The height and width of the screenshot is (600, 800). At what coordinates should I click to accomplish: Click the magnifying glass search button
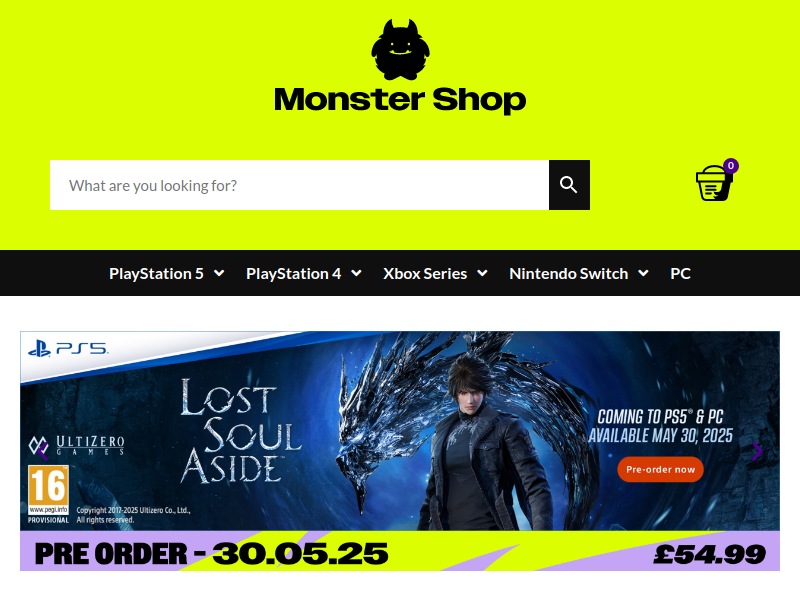(x=569, y=185)
